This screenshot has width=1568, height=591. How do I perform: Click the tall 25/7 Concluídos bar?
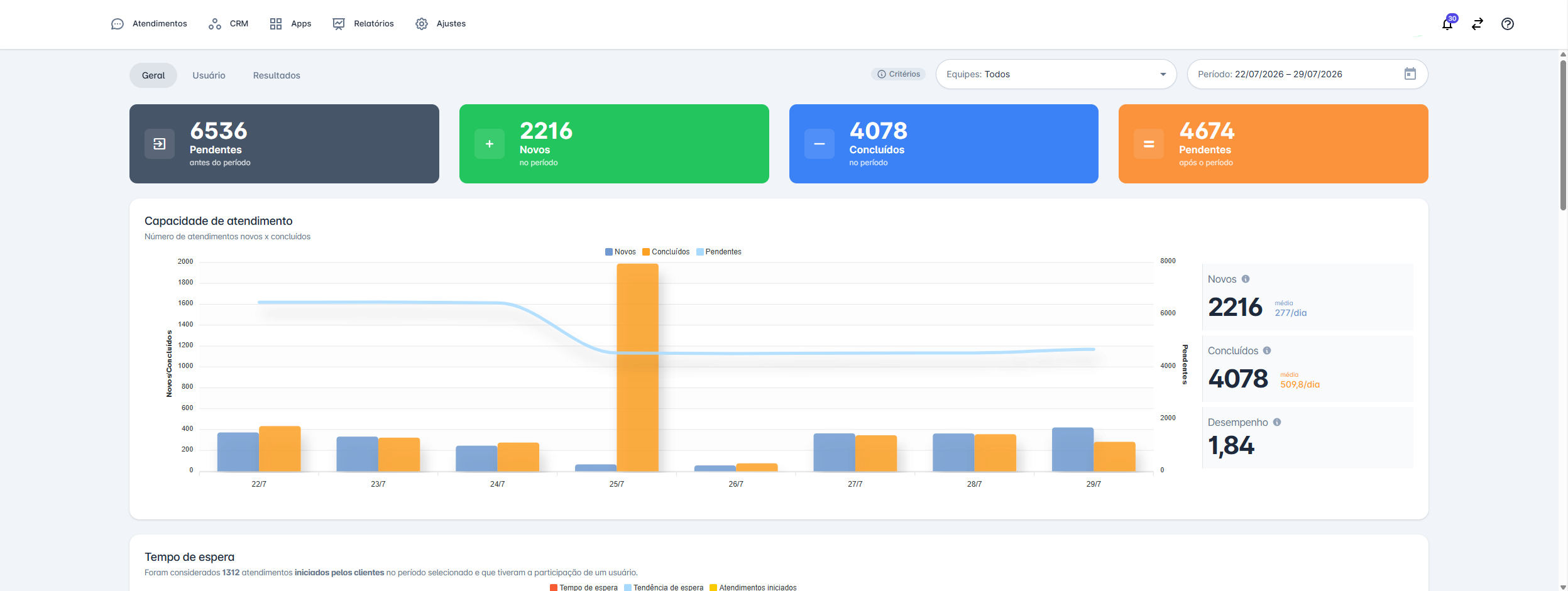(x=637, y=367)
